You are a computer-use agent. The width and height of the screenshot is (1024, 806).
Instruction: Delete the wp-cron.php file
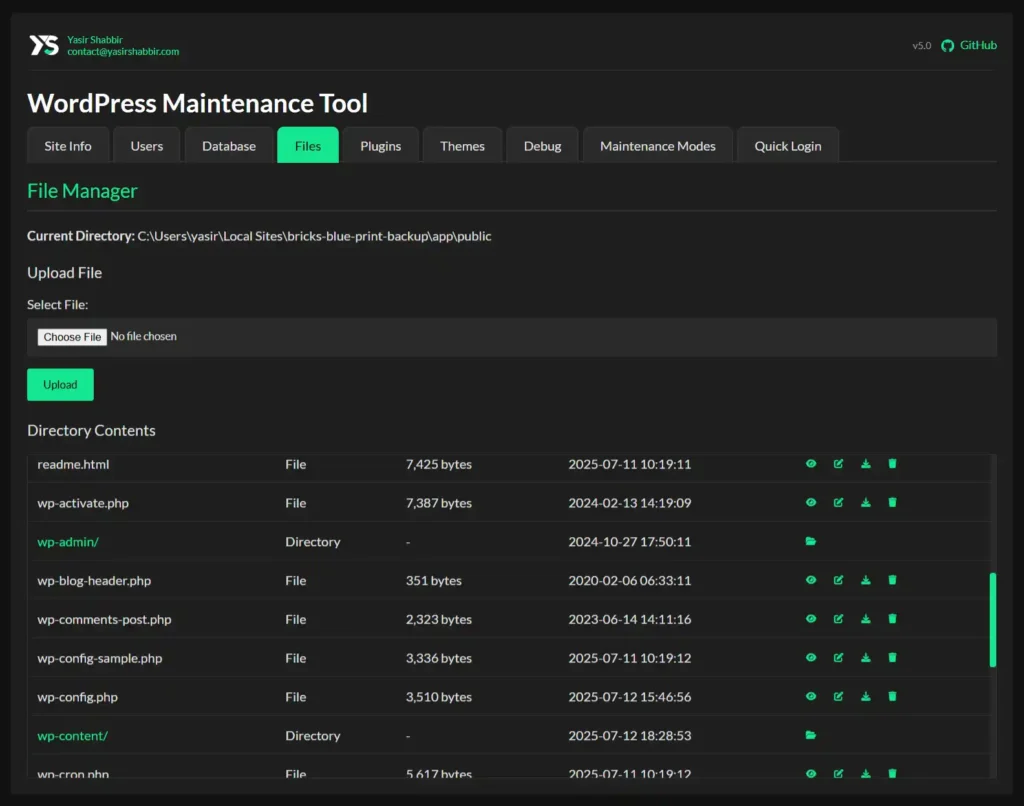892,773
